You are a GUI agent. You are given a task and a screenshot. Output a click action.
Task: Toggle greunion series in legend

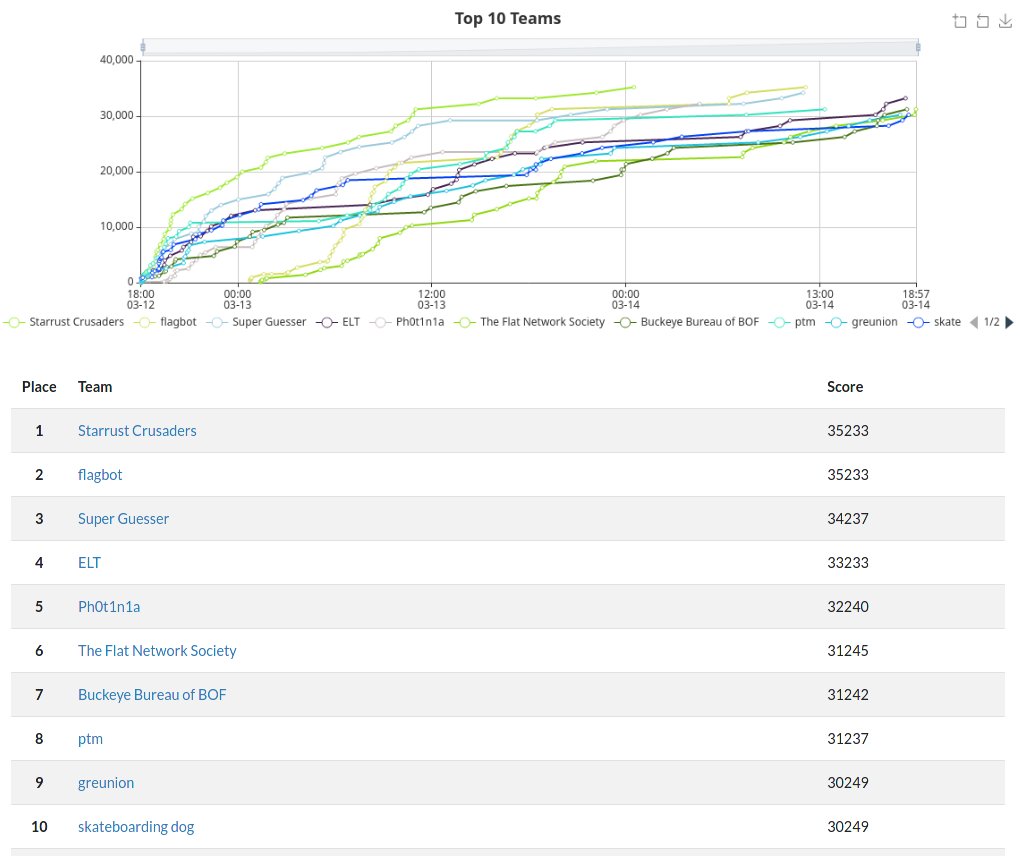[x=861, y=322]
